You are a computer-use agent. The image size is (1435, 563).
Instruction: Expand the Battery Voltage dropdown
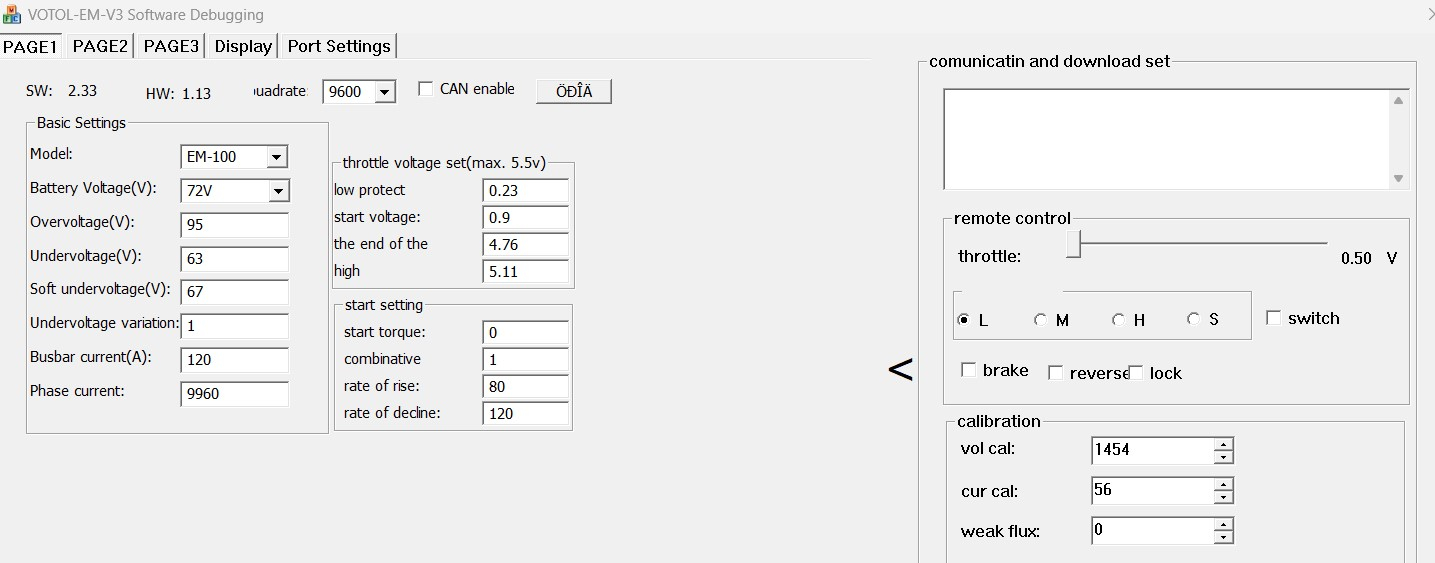277,191
